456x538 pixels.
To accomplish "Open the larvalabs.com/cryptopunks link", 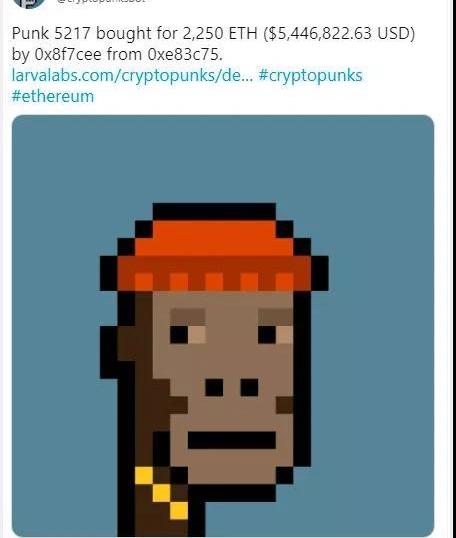I will (132, 75).
